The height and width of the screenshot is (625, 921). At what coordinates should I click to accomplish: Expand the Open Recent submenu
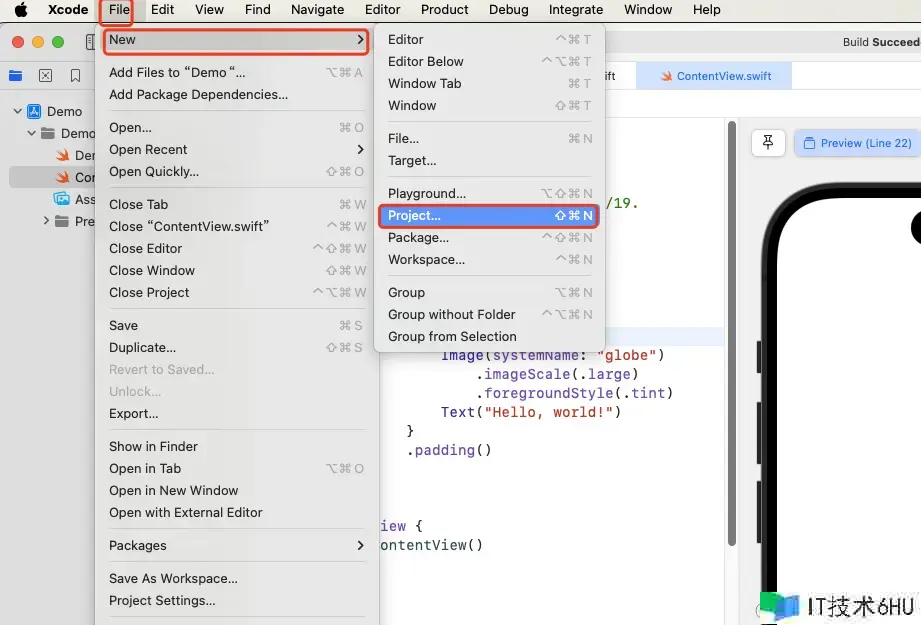(236, 150)
